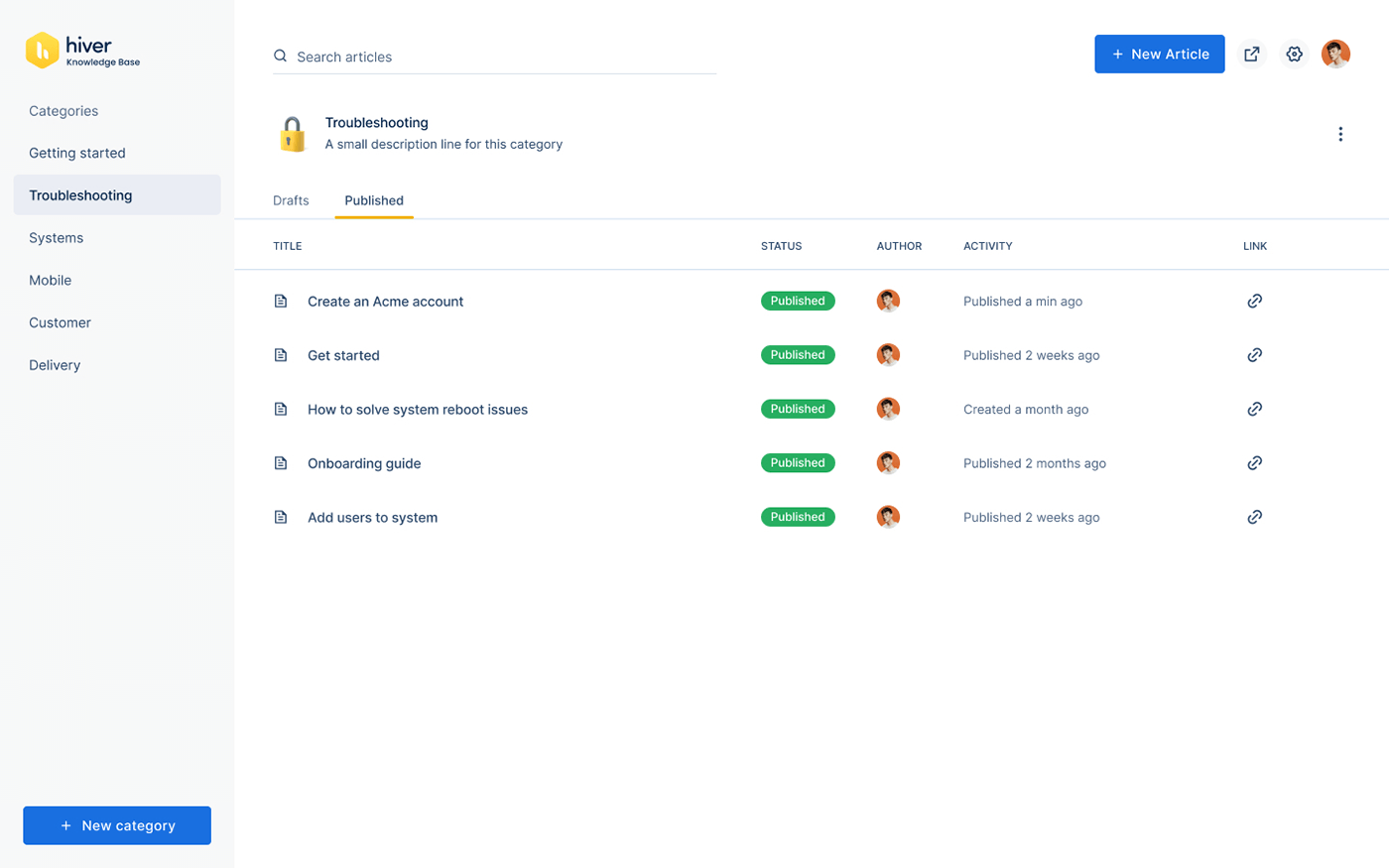Viewport: 1389px width, 868px height.
Task: Click the category description line text
Action: pos(443,145)
